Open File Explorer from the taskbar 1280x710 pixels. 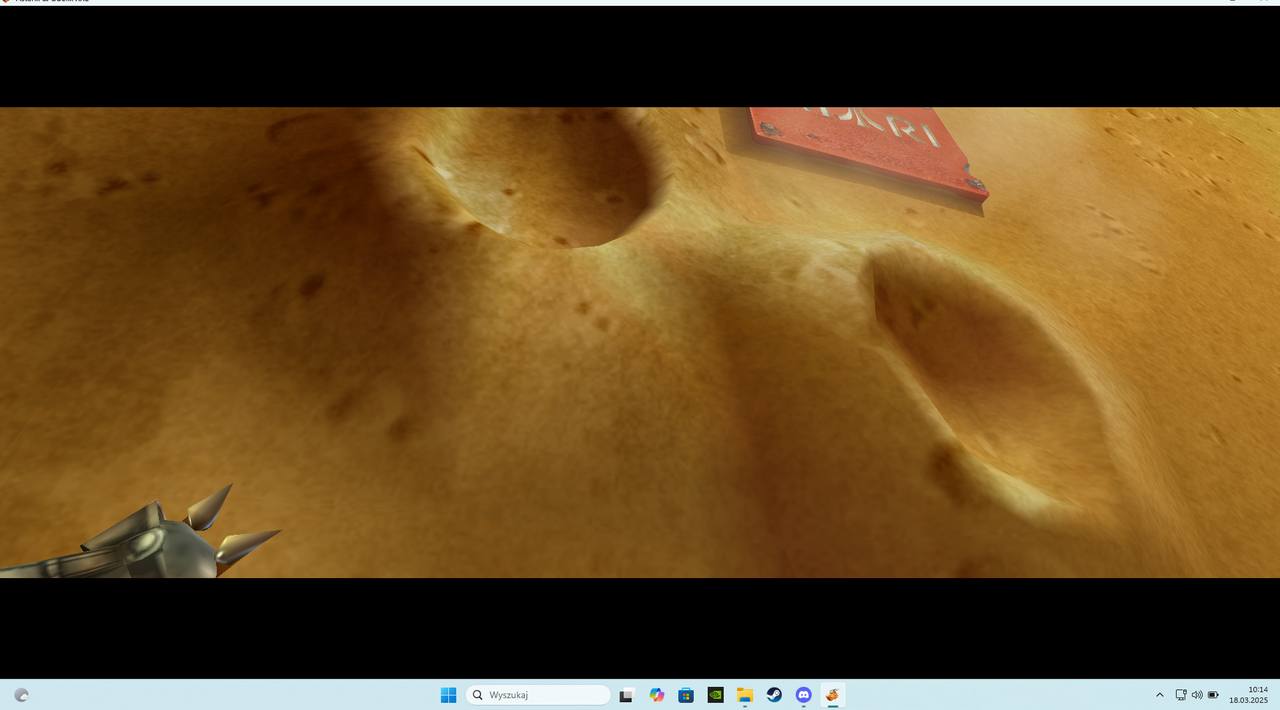coord(745,695)
